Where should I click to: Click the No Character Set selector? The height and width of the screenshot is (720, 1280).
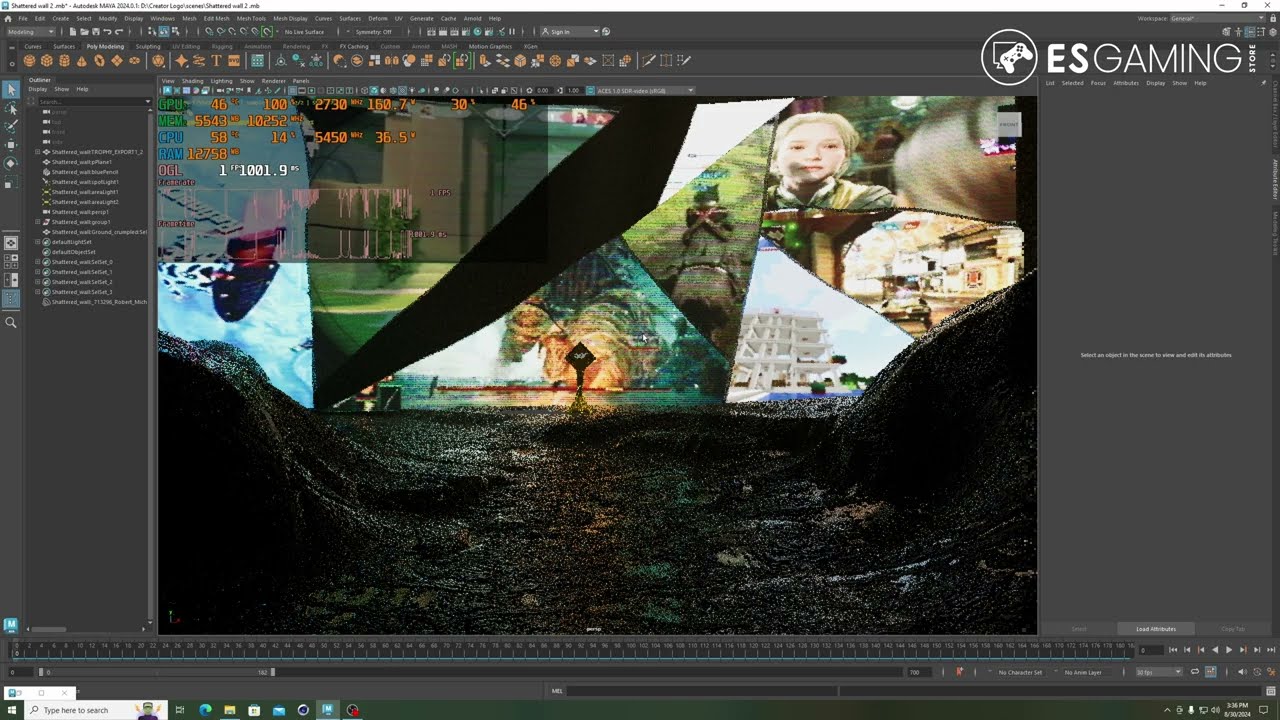point(1020,672)
